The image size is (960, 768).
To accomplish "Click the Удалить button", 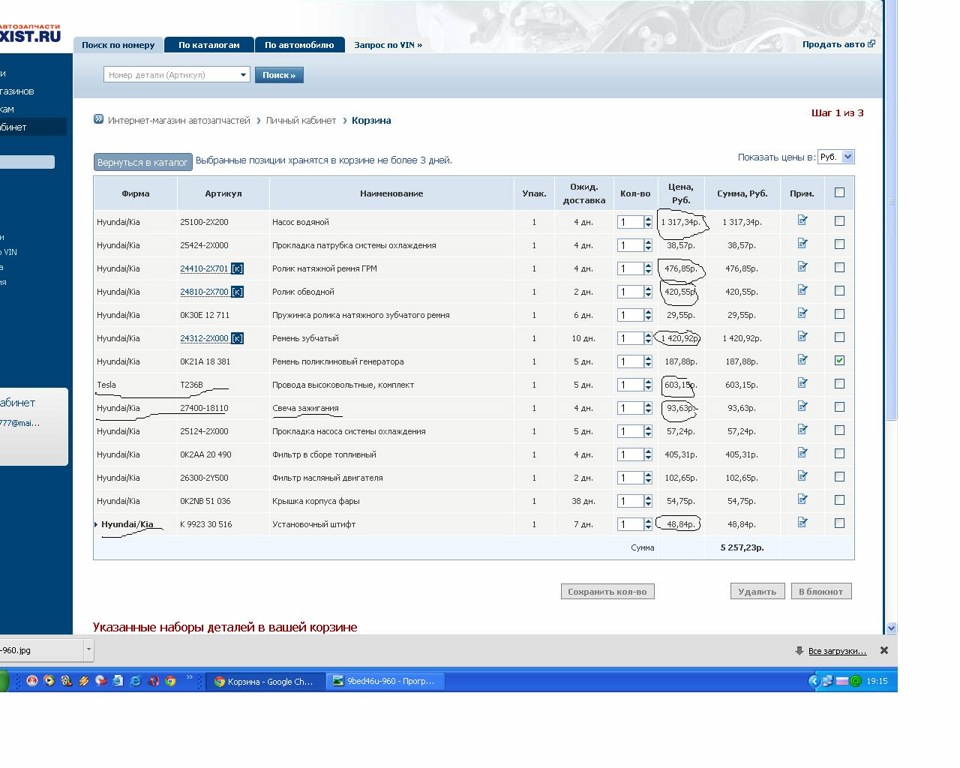I will pyautogui.click(x=757, y=592).
